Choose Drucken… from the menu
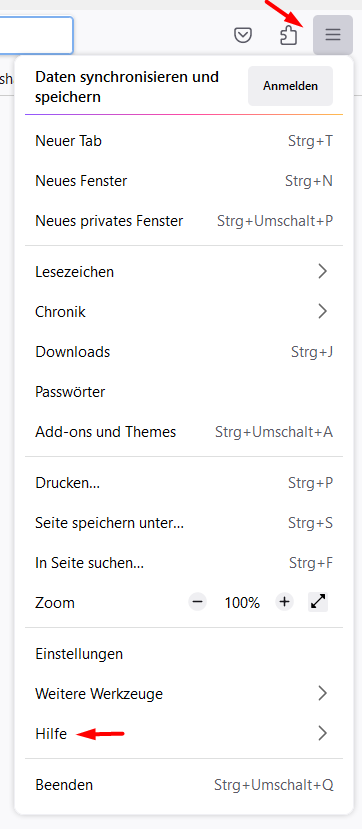Image resolution: width=362 pixels, height=829 pixels. [184, 482]
